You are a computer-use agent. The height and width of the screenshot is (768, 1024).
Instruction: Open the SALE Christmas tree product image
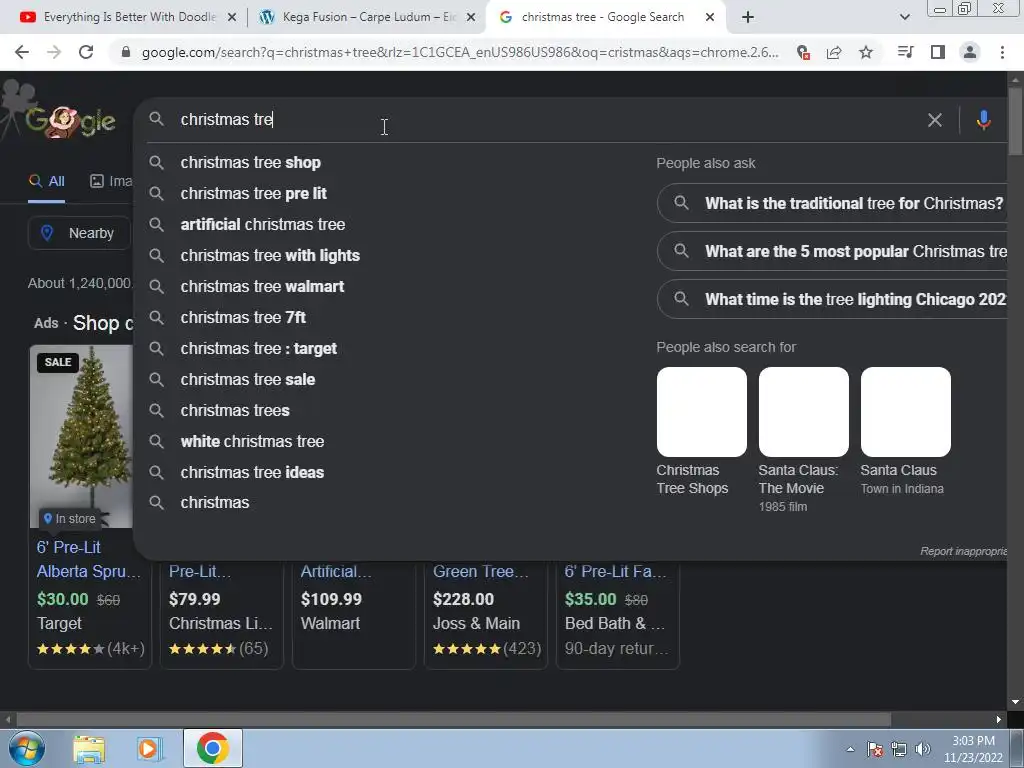[81, 436]
